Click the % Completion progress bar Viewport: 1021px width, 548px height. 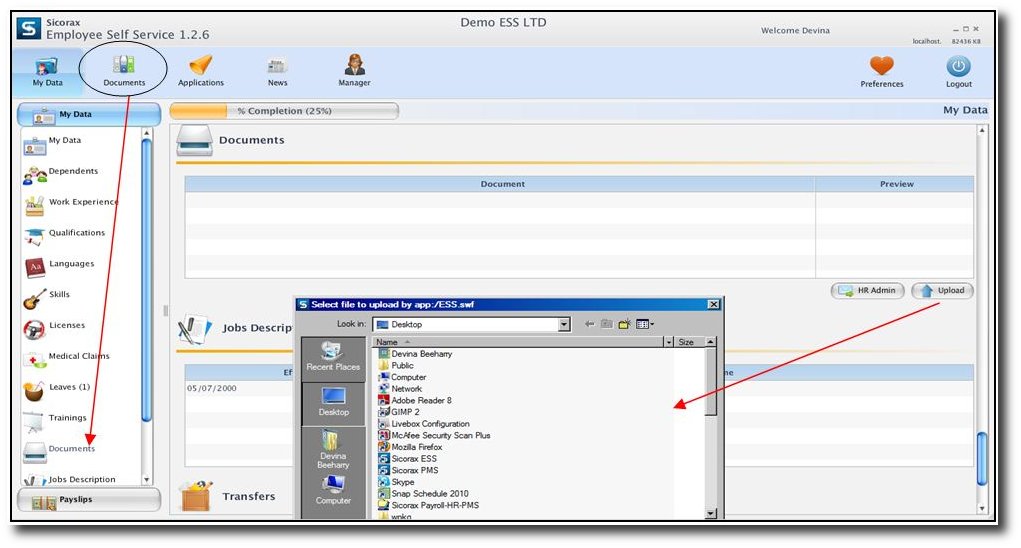(x=284, y=111)
